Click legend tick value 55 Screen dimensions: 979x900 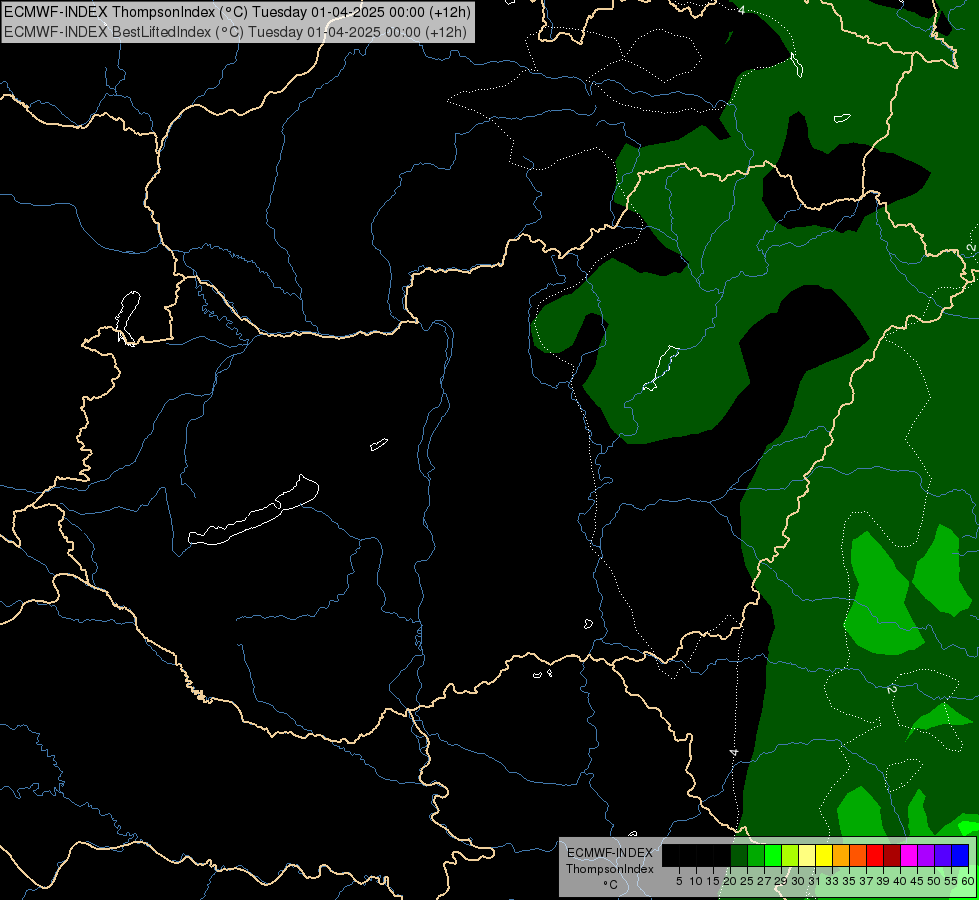951,881
